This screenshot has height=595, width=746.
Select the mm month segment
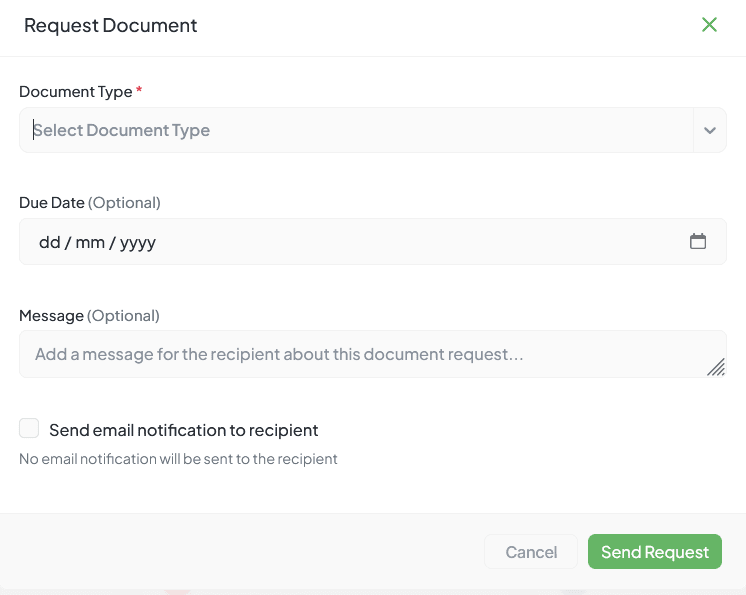point(90,242)
